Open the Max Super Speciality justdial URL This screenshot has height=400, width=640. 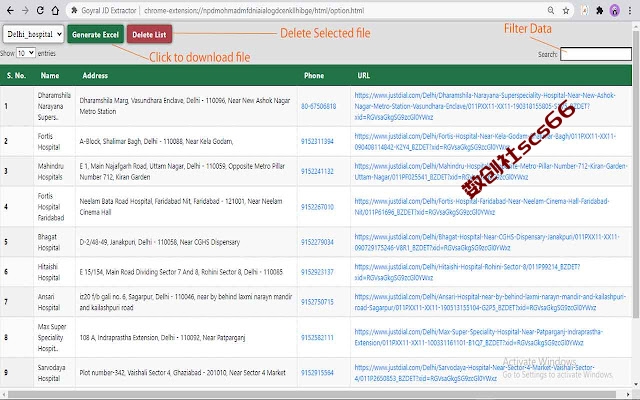(x=478, y=337)
